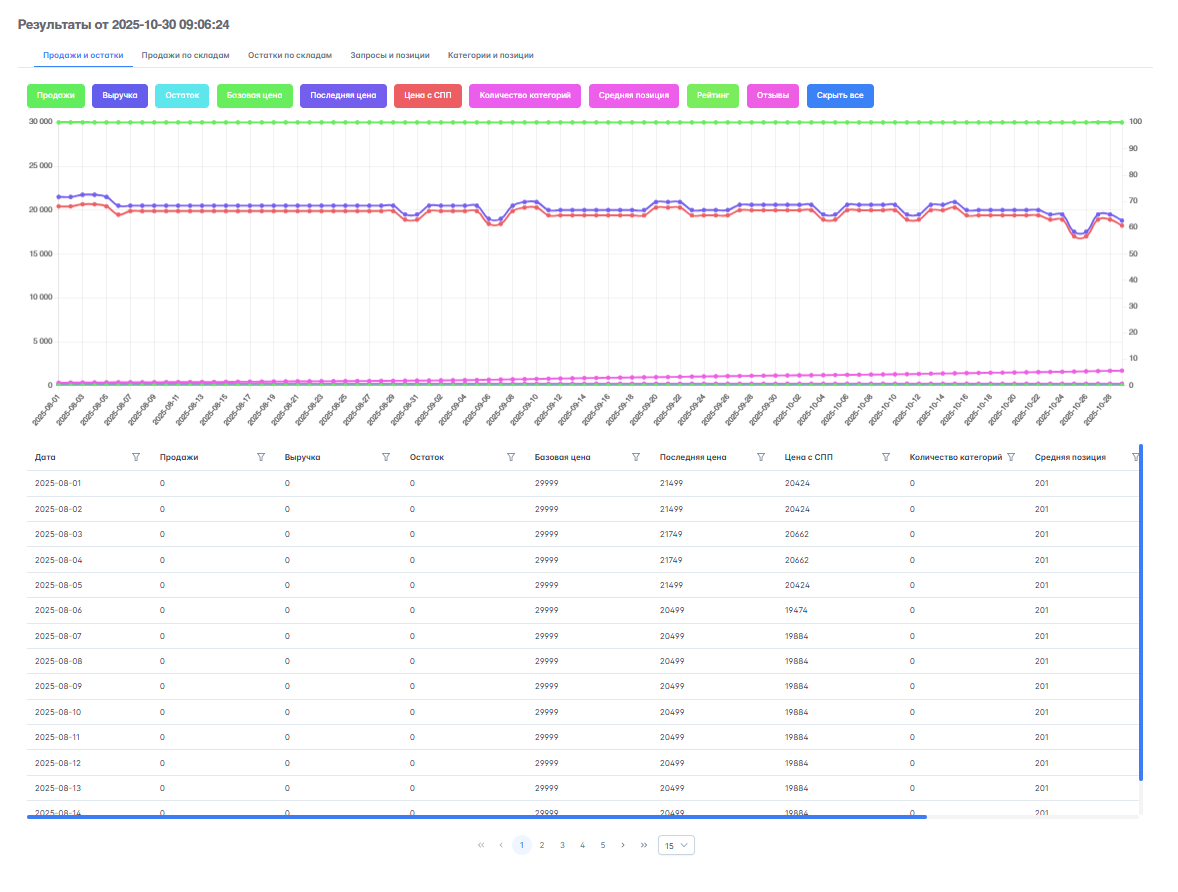Open the Остаток column filter
Screen dimensions: 1178x892
(x=511, y=457)
